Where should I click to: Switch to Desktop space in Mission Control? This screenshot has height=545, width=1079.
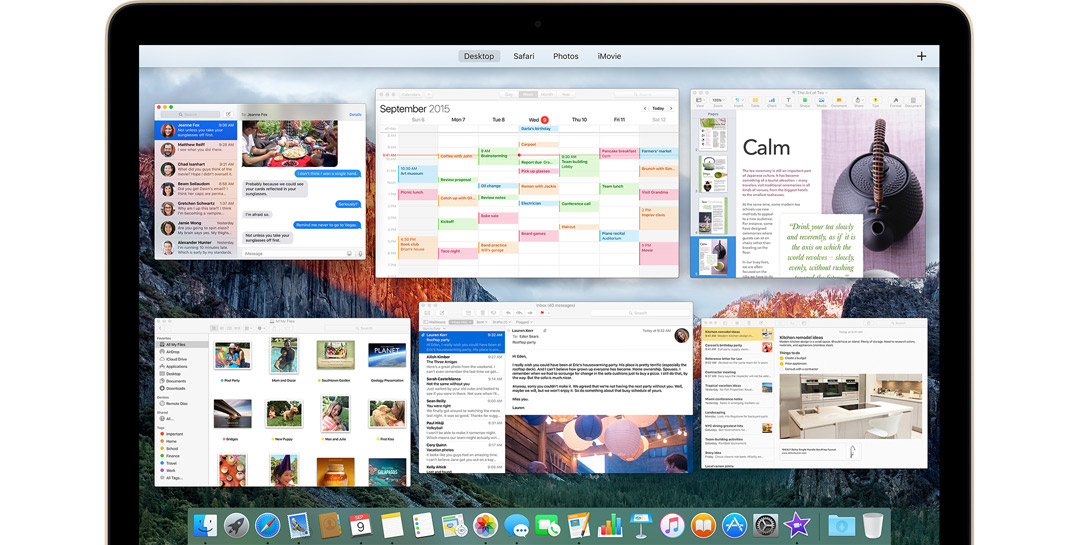pyautogui.click(x=479, y=56)
